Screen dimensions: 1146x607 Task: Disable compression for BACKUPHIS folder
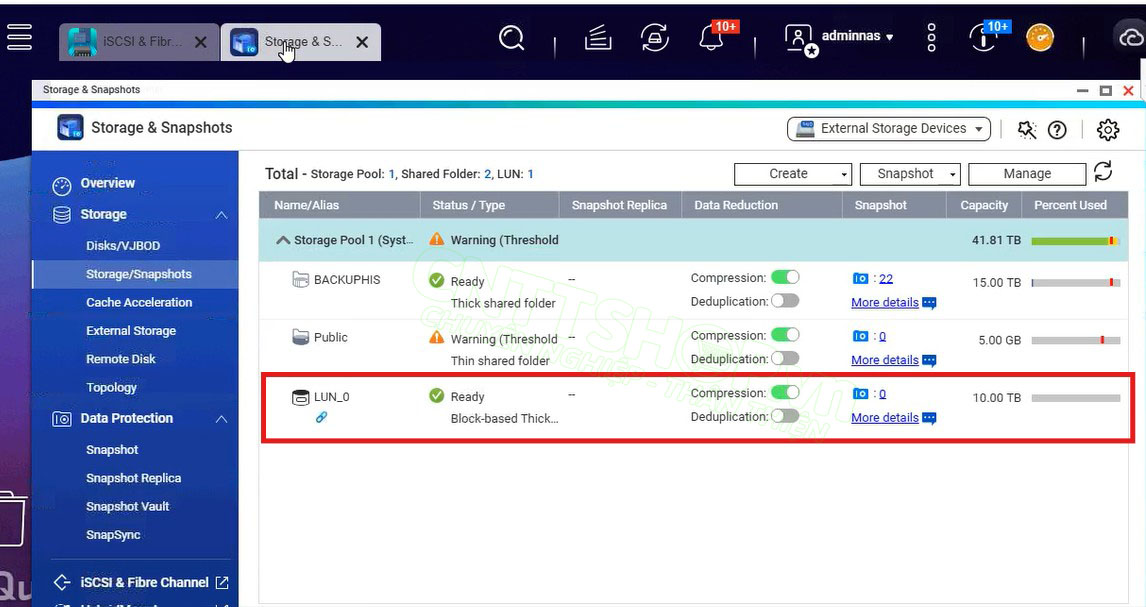click(x=785, y=278)
